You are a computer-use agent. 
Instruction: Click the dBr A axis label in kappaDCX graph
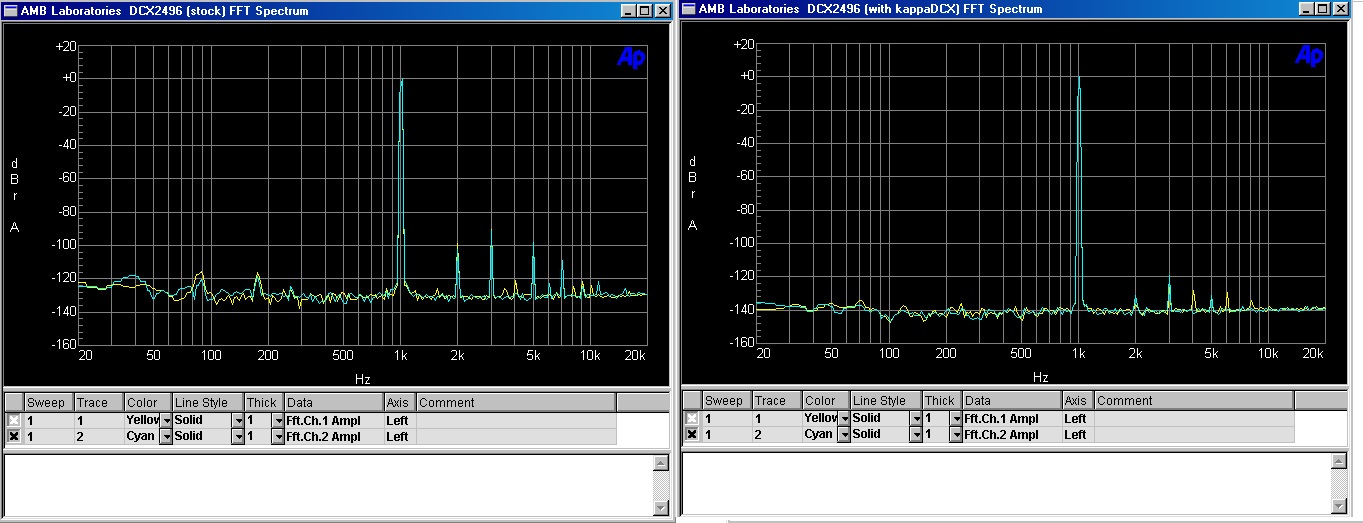693,193
